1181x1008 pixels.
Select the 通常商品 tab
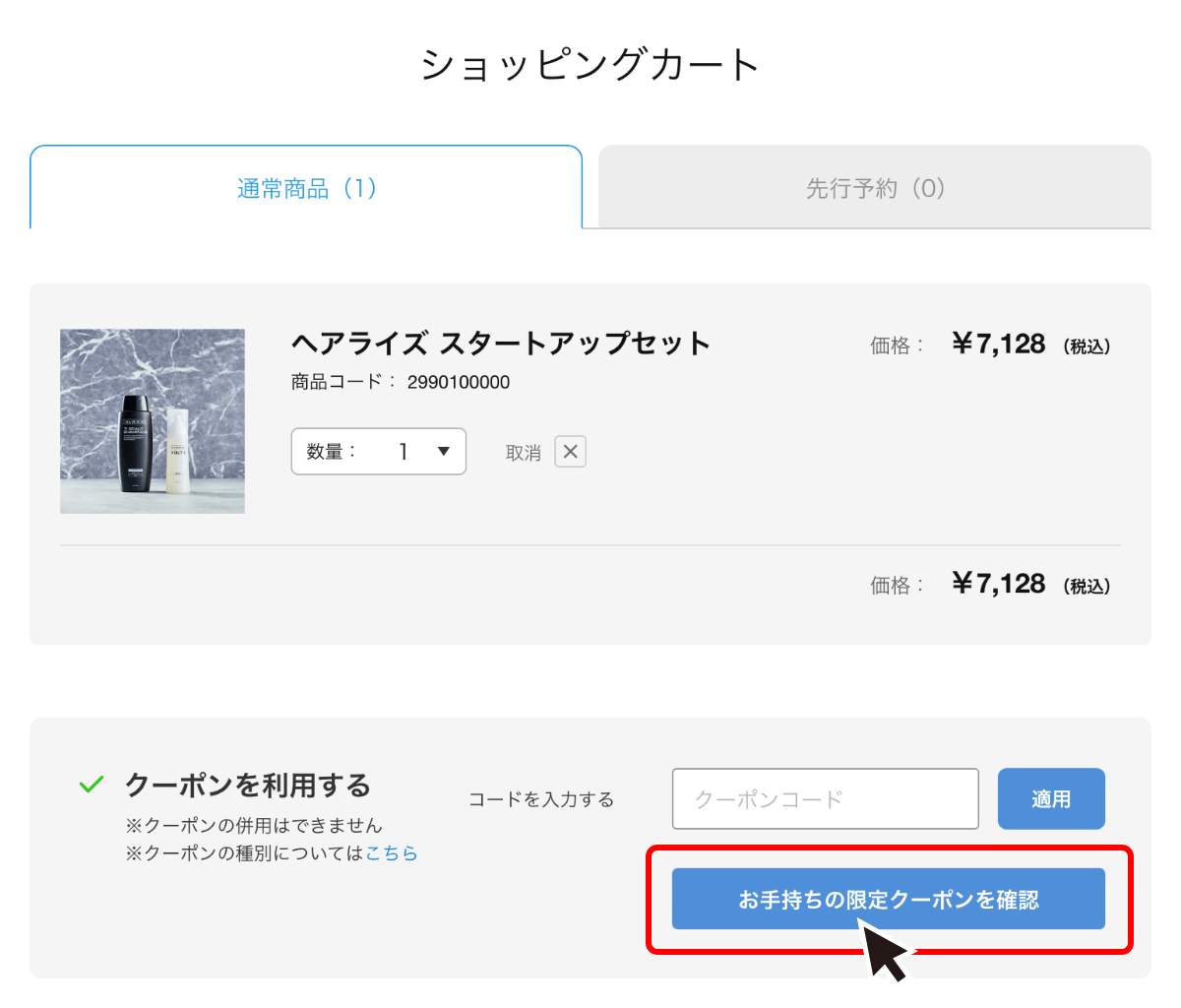point(306,187)
